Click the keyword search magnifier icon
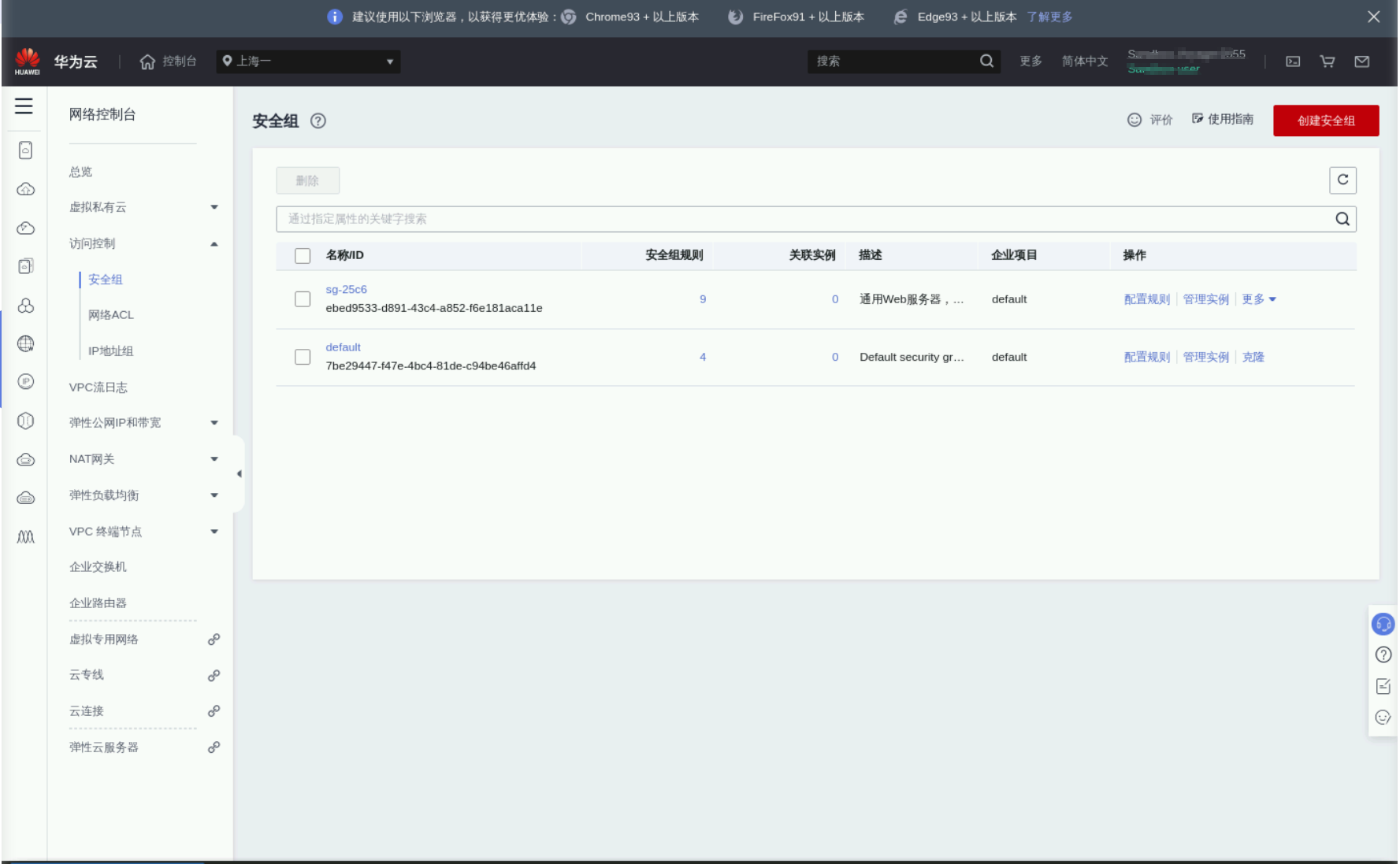The height and width of the screenshot is (864, 1400). point(1342,219)
